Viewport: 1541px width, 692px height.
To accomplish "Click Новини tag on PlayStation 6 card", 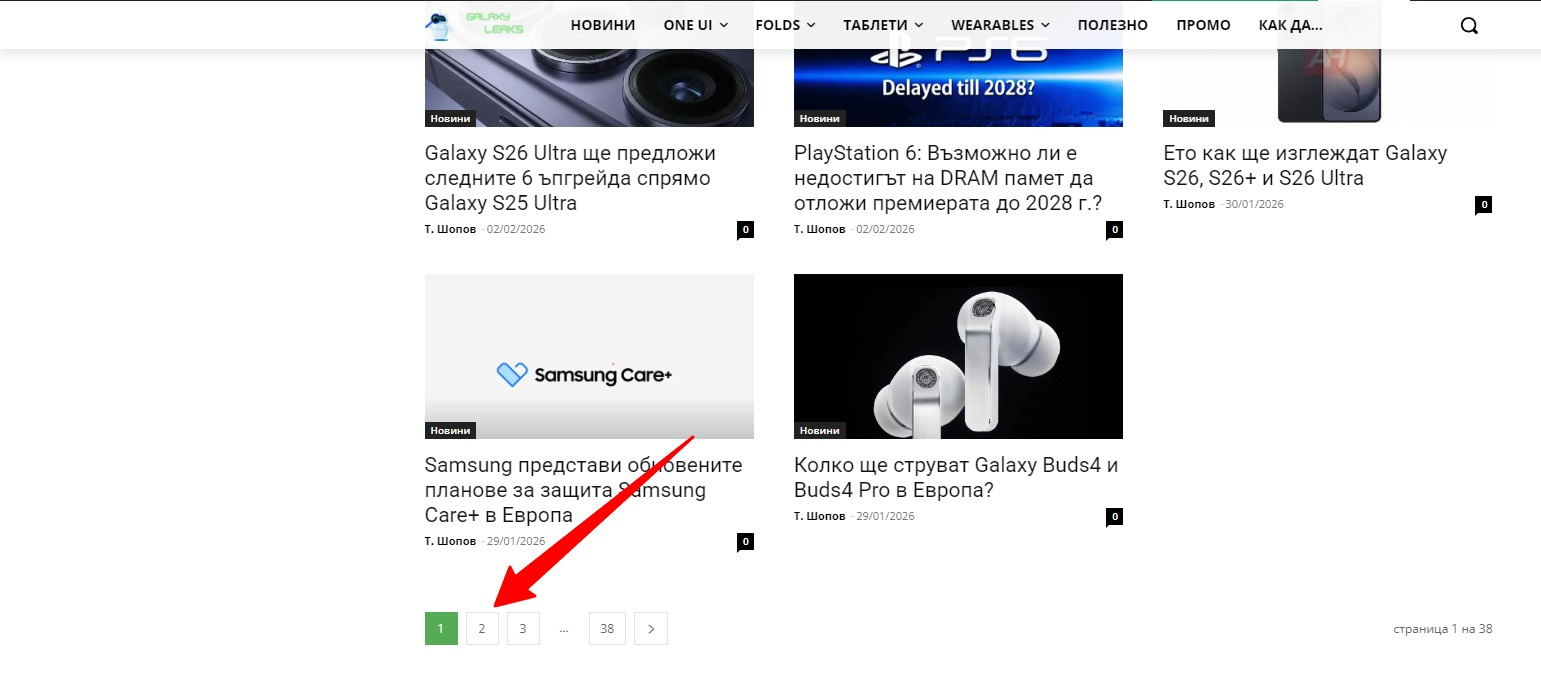I will (819, 119).
